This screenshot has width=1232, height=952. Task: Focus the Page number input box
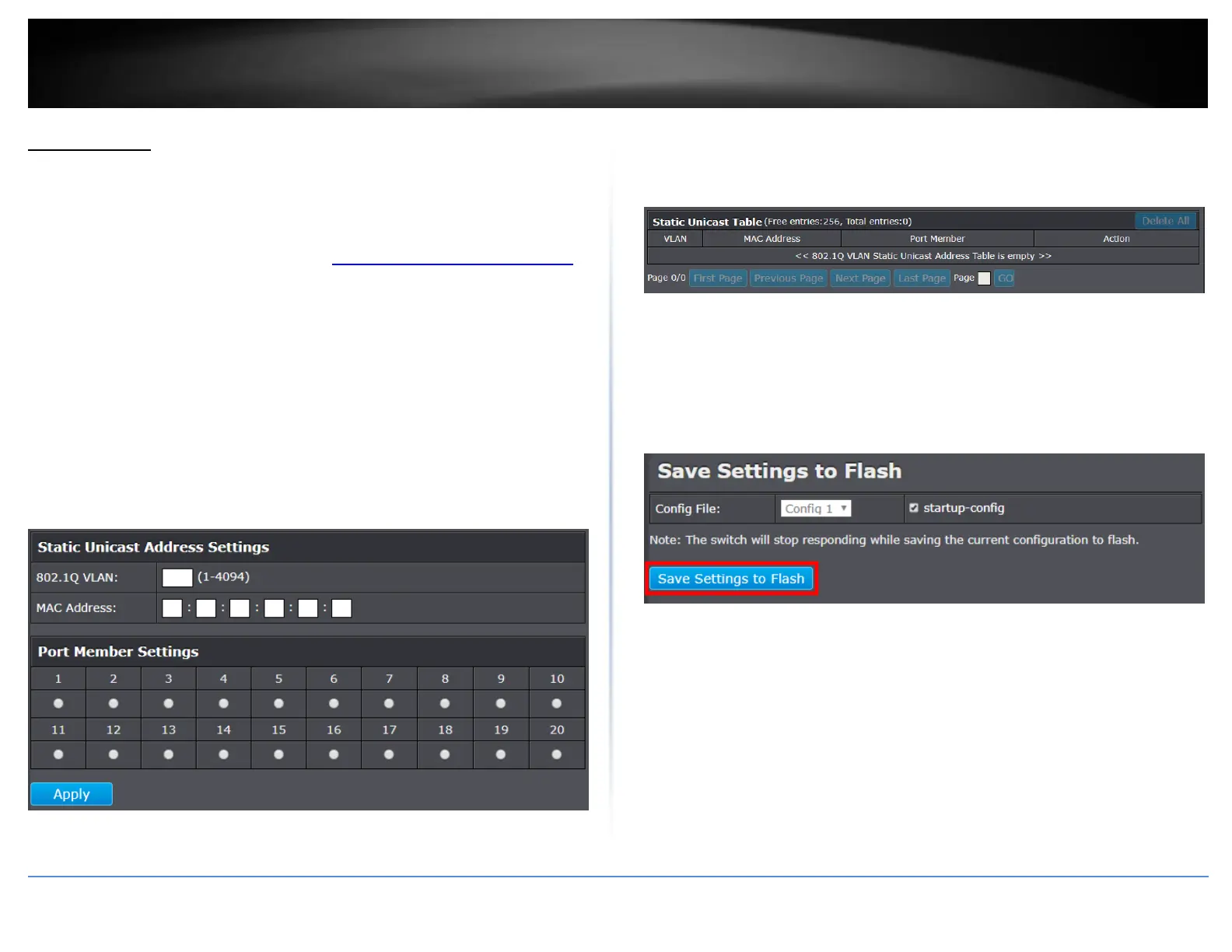tap(984, 278)
